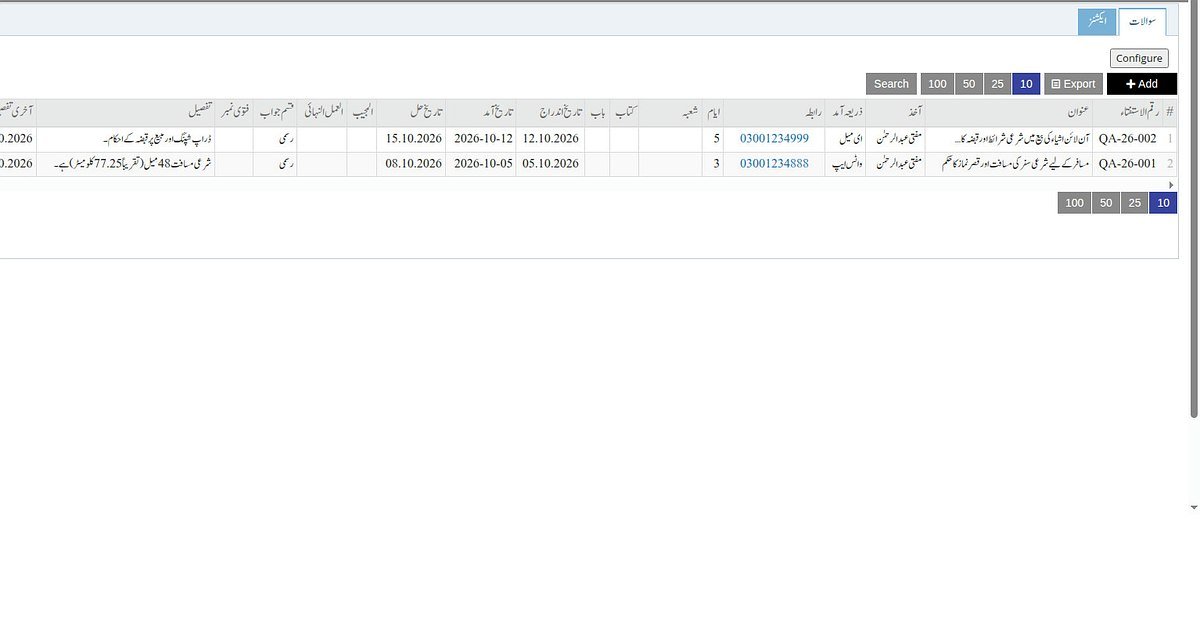
Task: Sort by the شعبہ column header
Action: click(x=670, y=112)
